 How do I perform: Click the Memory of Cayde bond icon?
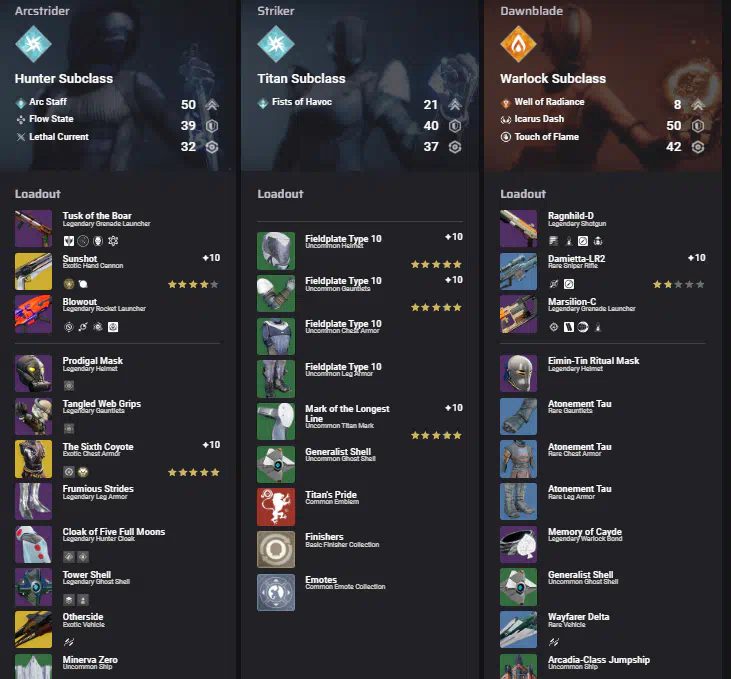[x=518, y=545]
